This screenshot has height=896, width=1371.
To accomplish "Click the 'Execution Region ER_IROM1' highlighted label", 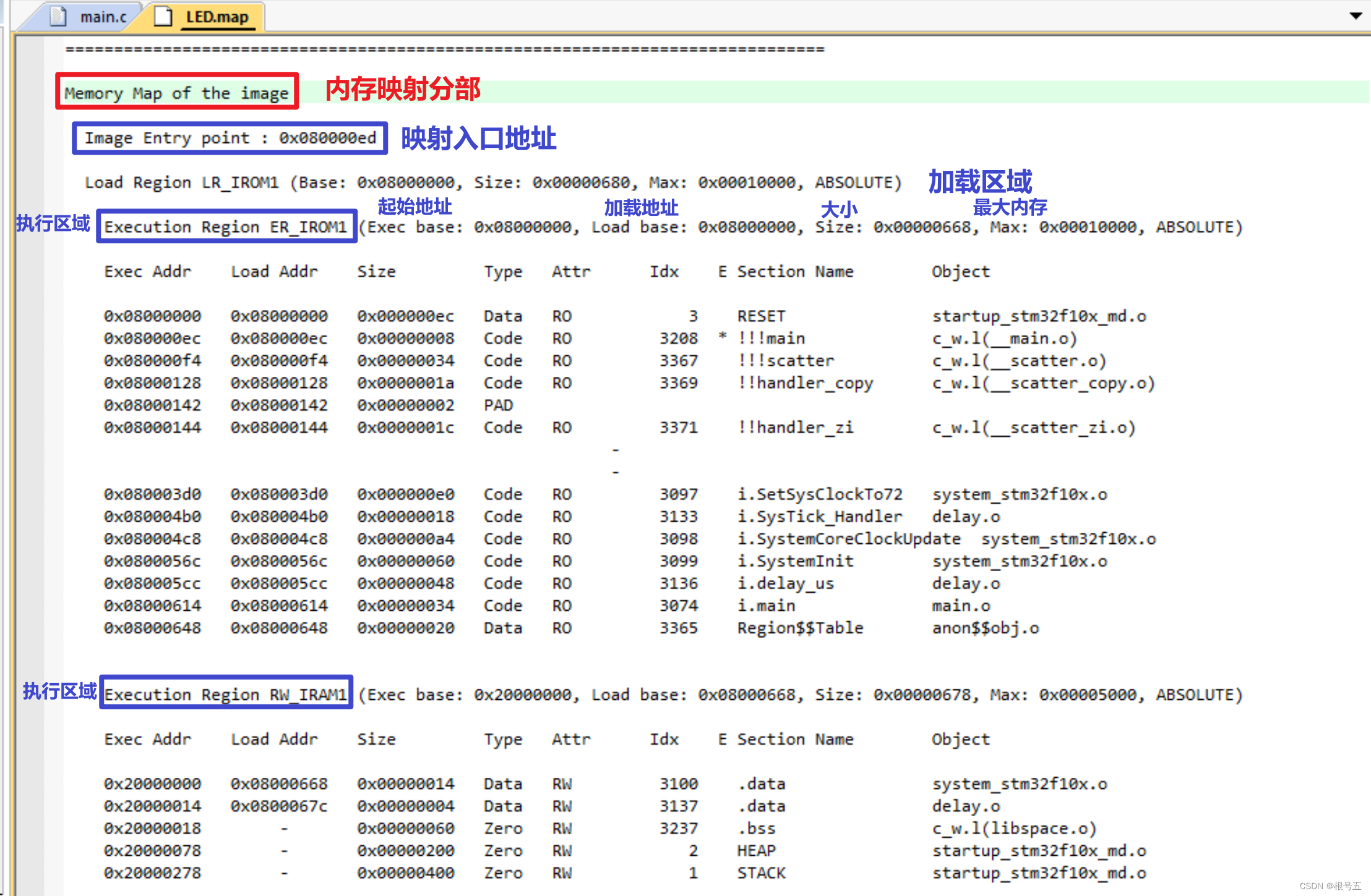I will point(226,226).
